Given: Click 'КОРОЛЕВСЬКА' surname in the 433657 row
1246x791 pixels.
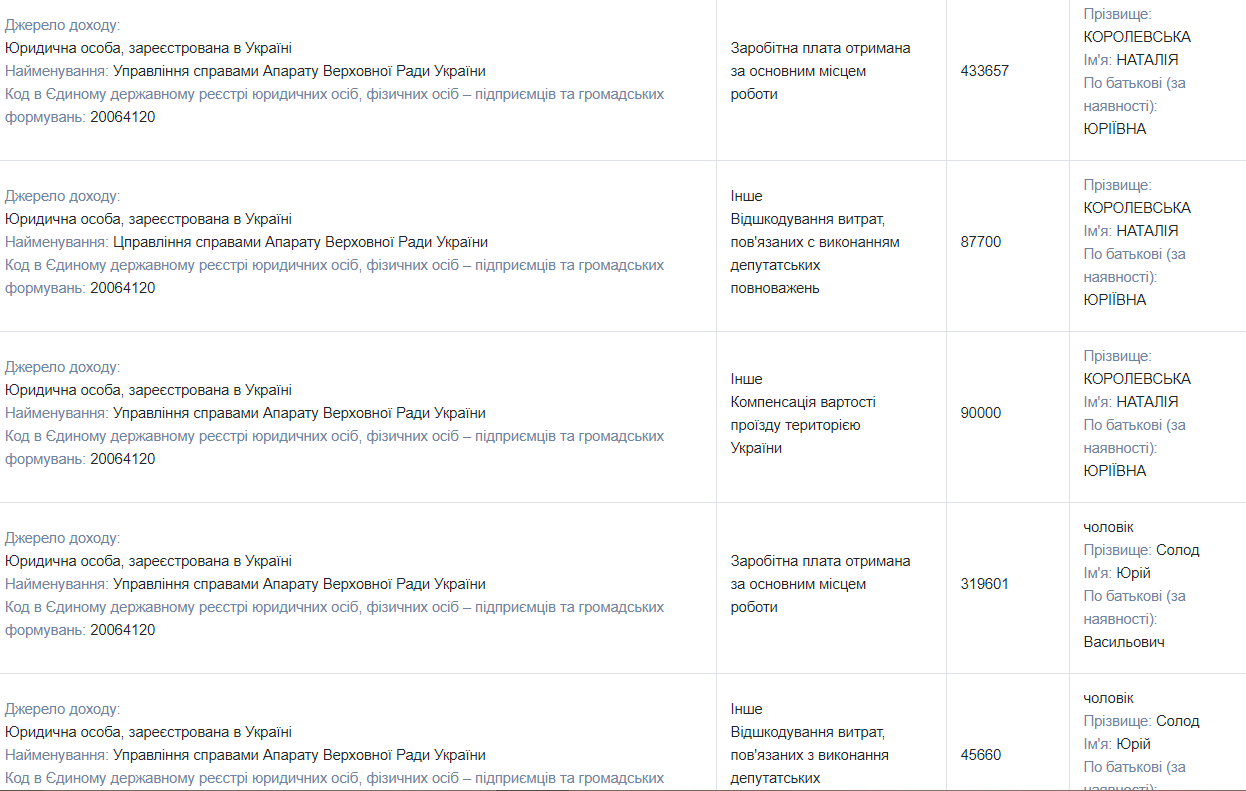Looking at the screenshot, I should pos(1137,37).
